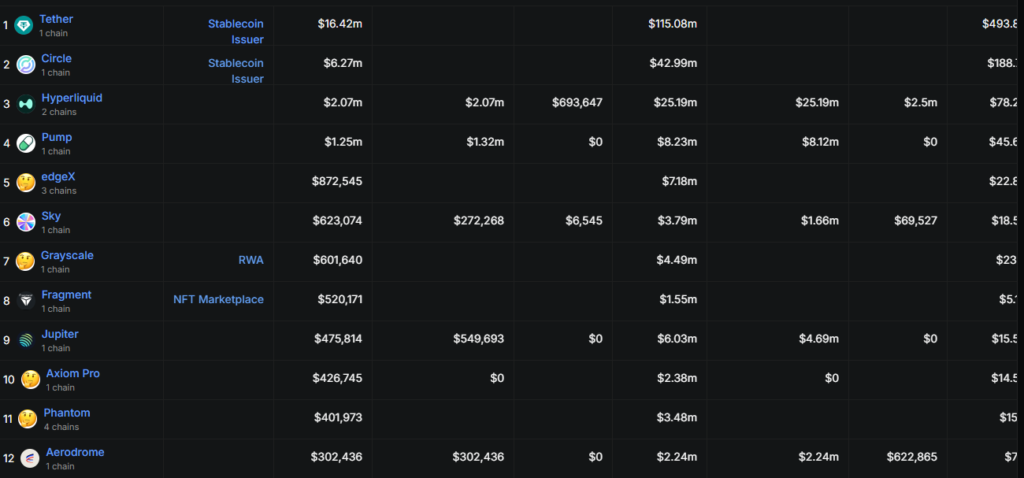This screenshot has width=1024, height=478.
Task: Open the Hyperliquid protocol page
Action: point(72,98)
